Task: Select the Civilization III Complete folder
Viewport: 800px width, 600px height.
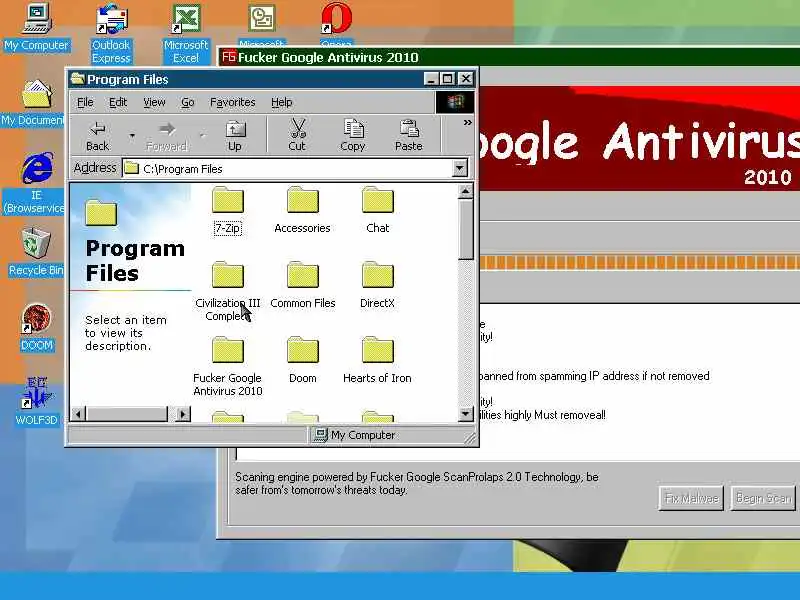Action: pyautogui.click(x=228, y=292)
